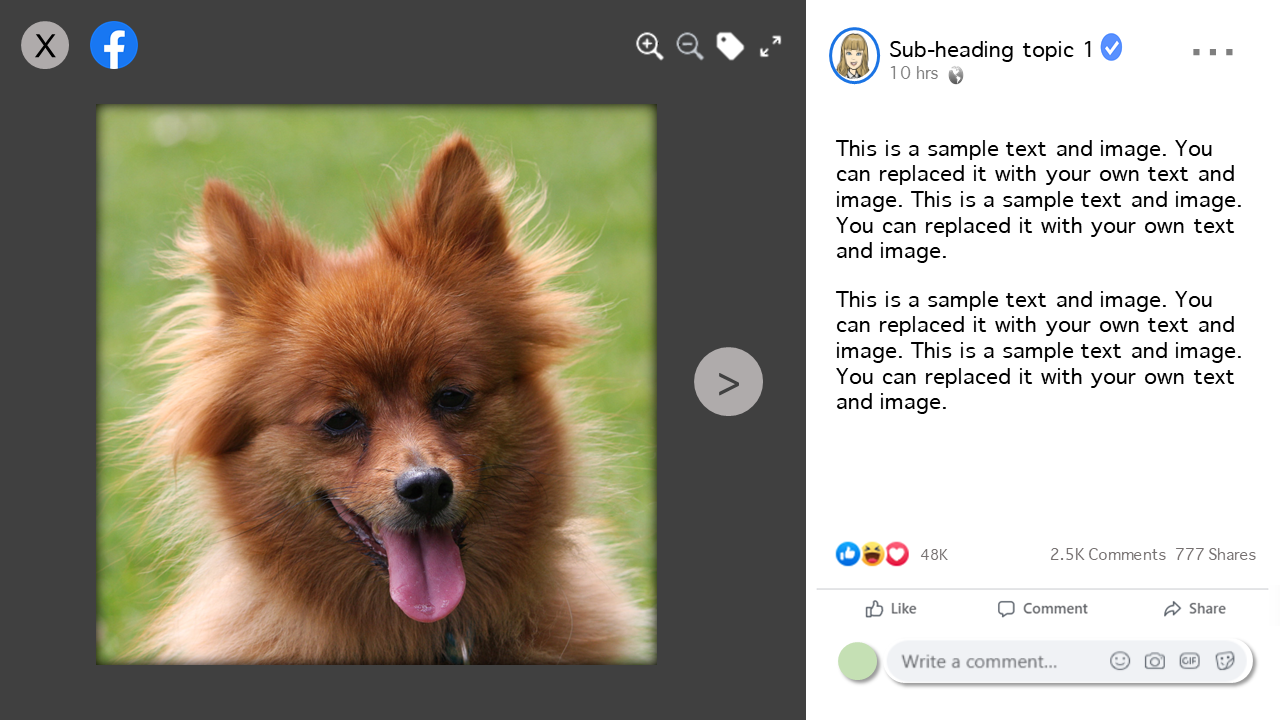Share the post
The image size is (1280, 720).
point(1194,609)
